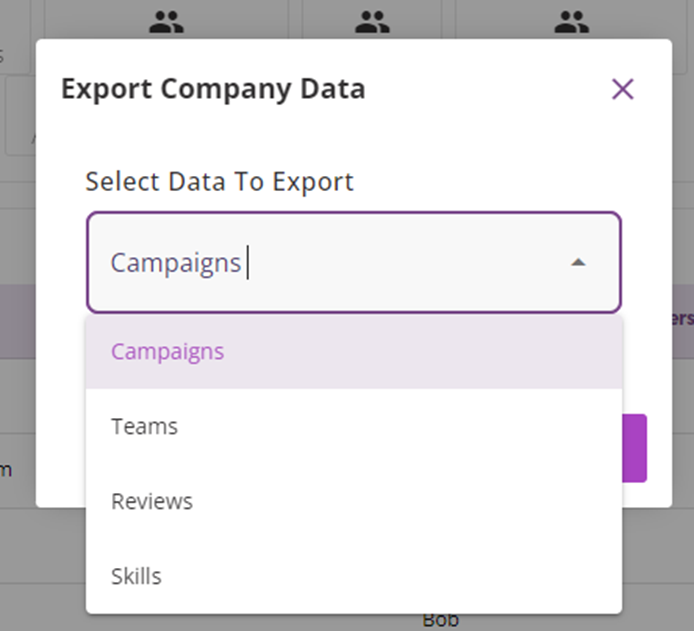The image size is (694, 631).
Task: Click the middle people icon at top
Action: pos(371,22)
